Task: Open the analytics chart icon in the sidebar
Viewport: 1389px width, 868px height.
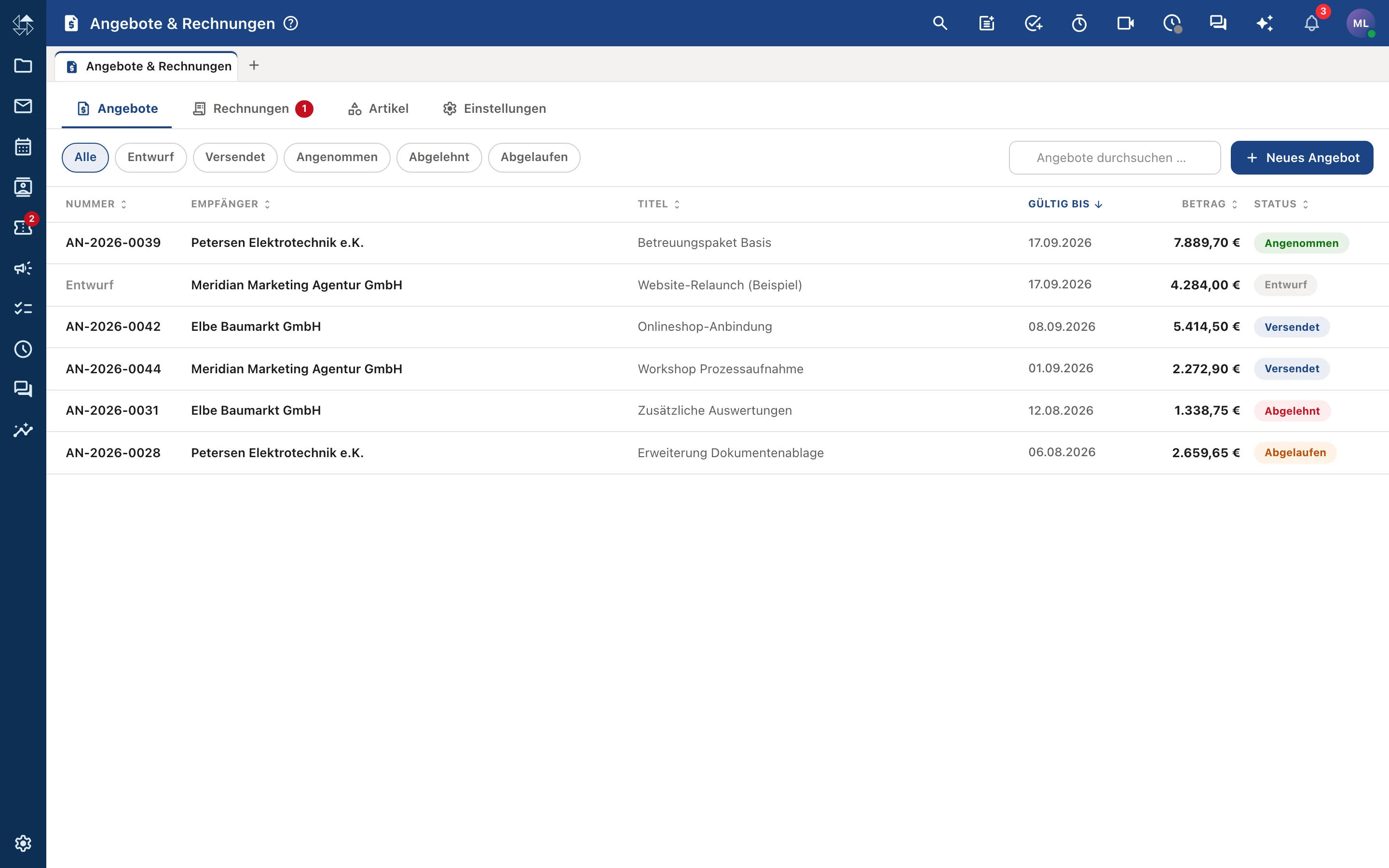Action: 23,430
